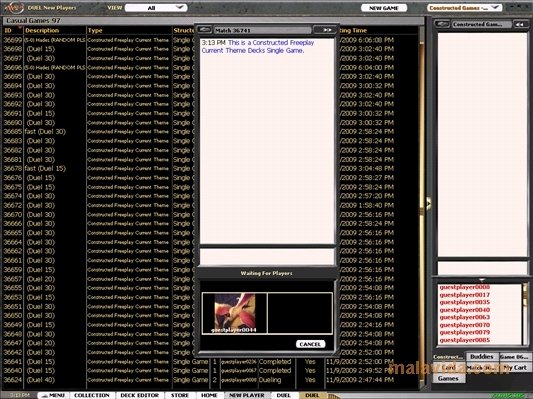The width and height of the screenshot is (533, 399).
Task: Cancel waiting for players
Action: (x=310, y=344)
